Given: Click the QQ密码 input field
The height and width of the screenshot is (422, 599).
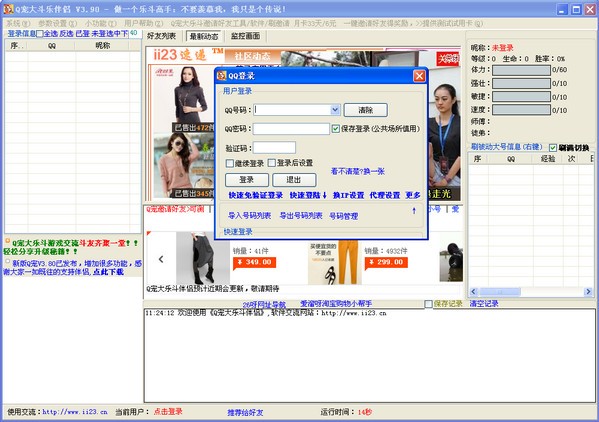Looking at the screenshot, I should point(291,129).
